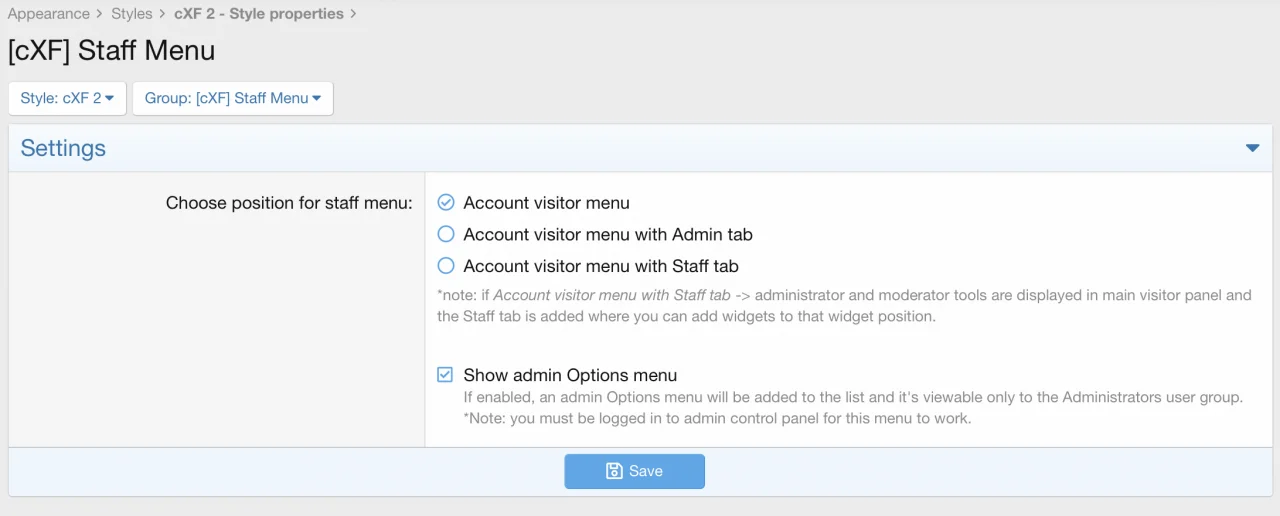1280x516 pixels.
Task: Click the breadcrumb chevron right after Appearance
Action: point(100,14)
